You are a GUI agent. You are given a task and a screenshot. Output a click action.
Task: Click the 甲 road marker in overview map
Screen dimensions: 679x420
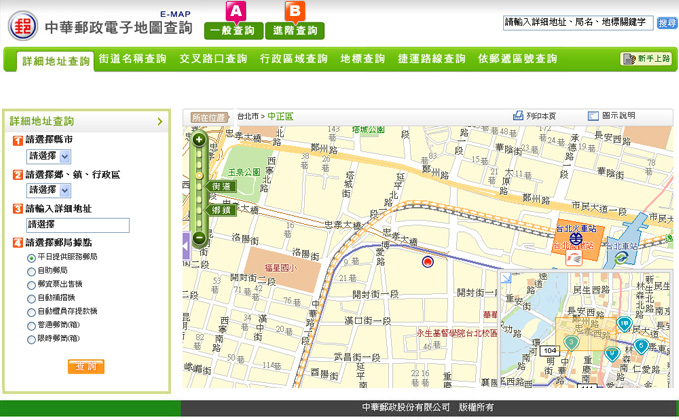(624, 324)
